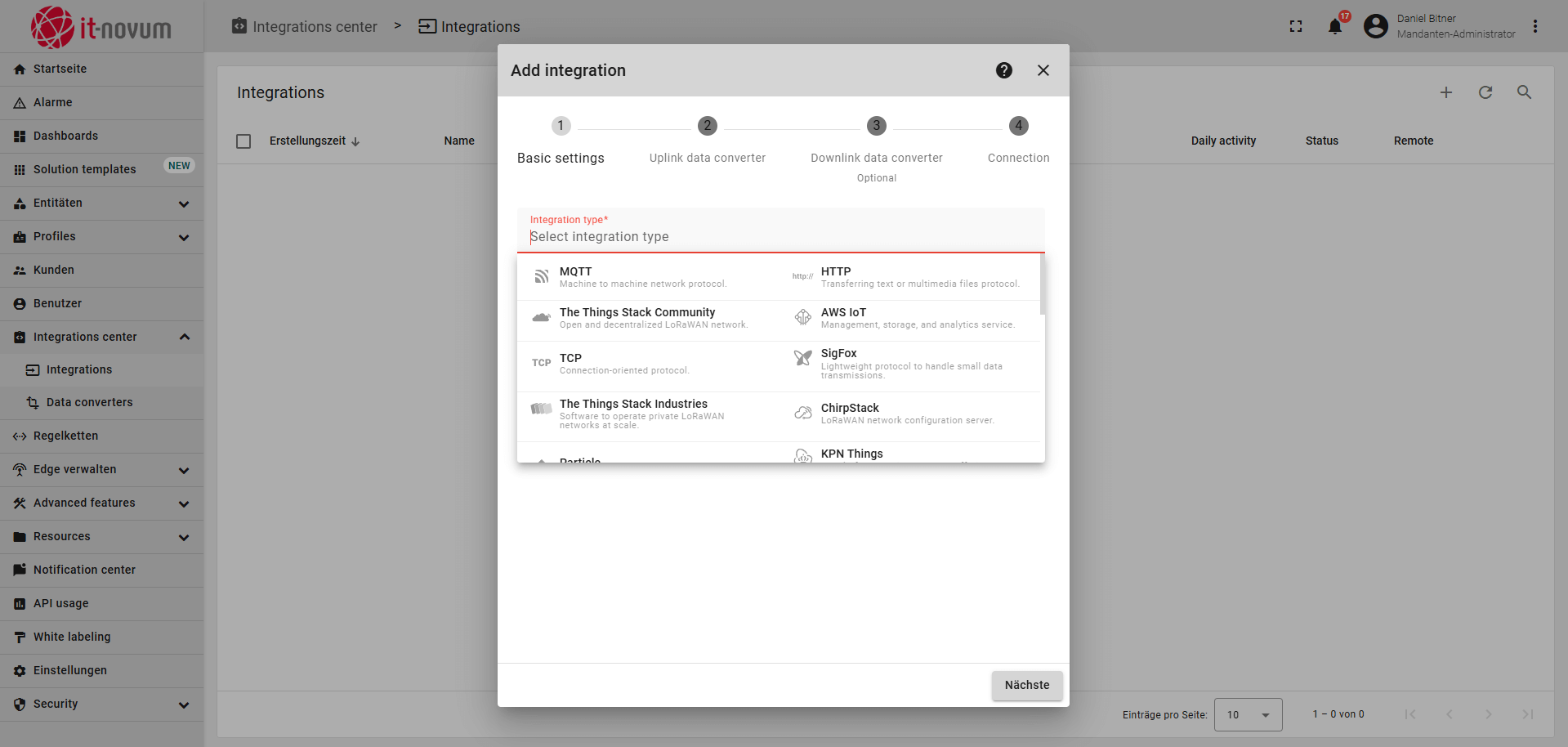This screenshot has width=1568, height=747.
Task: Click the Select integration type field
Action: point(780,237)
